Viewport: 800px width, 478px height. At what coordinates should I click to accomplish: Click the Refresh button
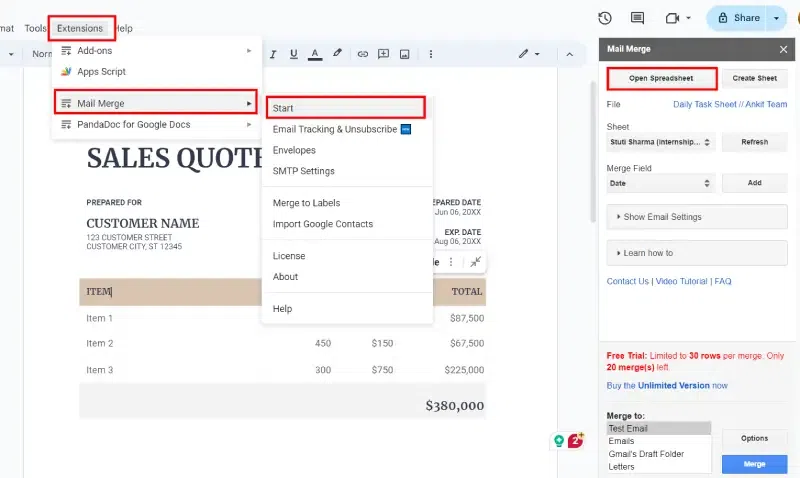pyautogui.click(x=755, y=142)
